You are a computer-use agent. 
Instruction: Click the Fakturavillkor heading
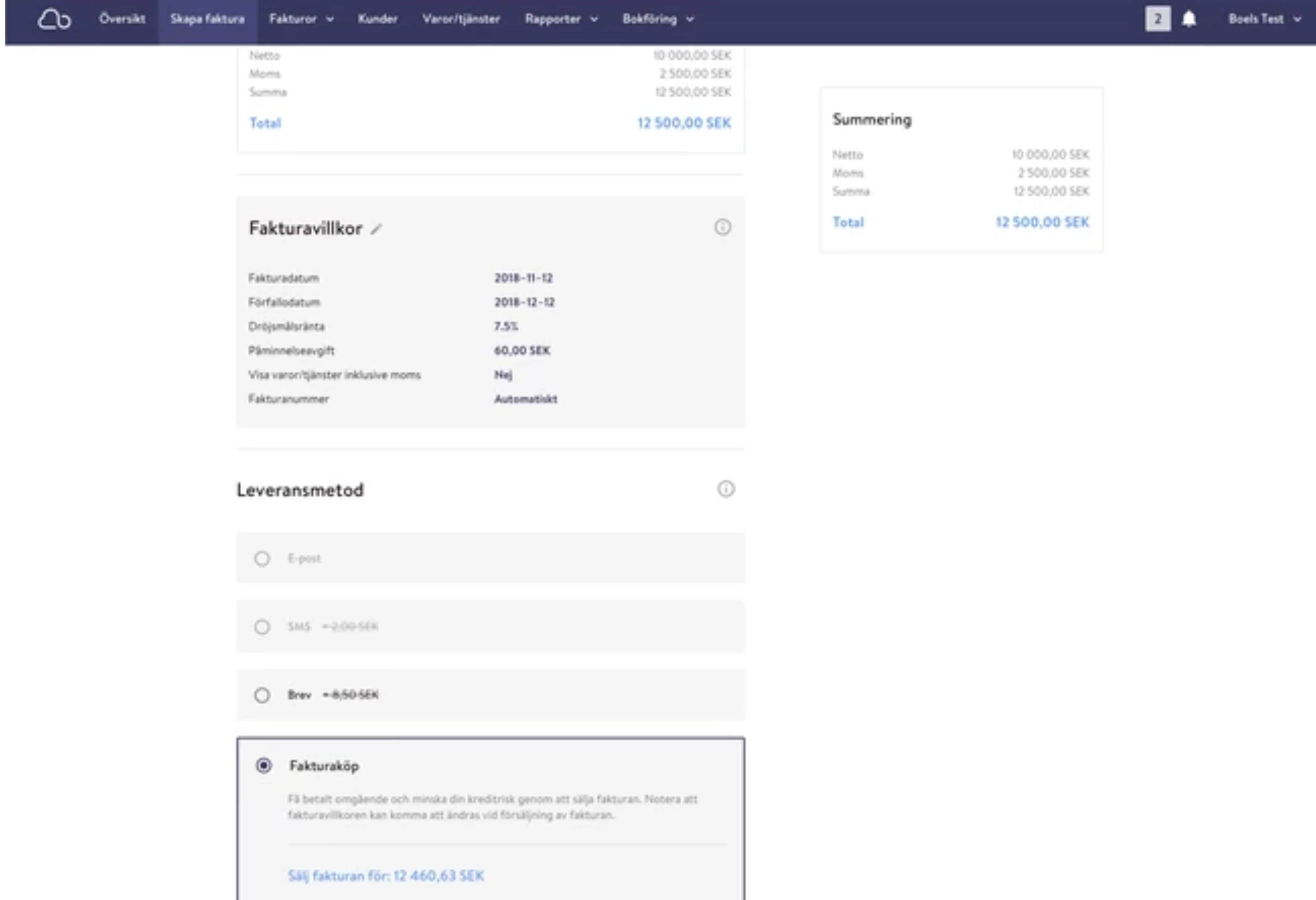click(x=305, y=228)
